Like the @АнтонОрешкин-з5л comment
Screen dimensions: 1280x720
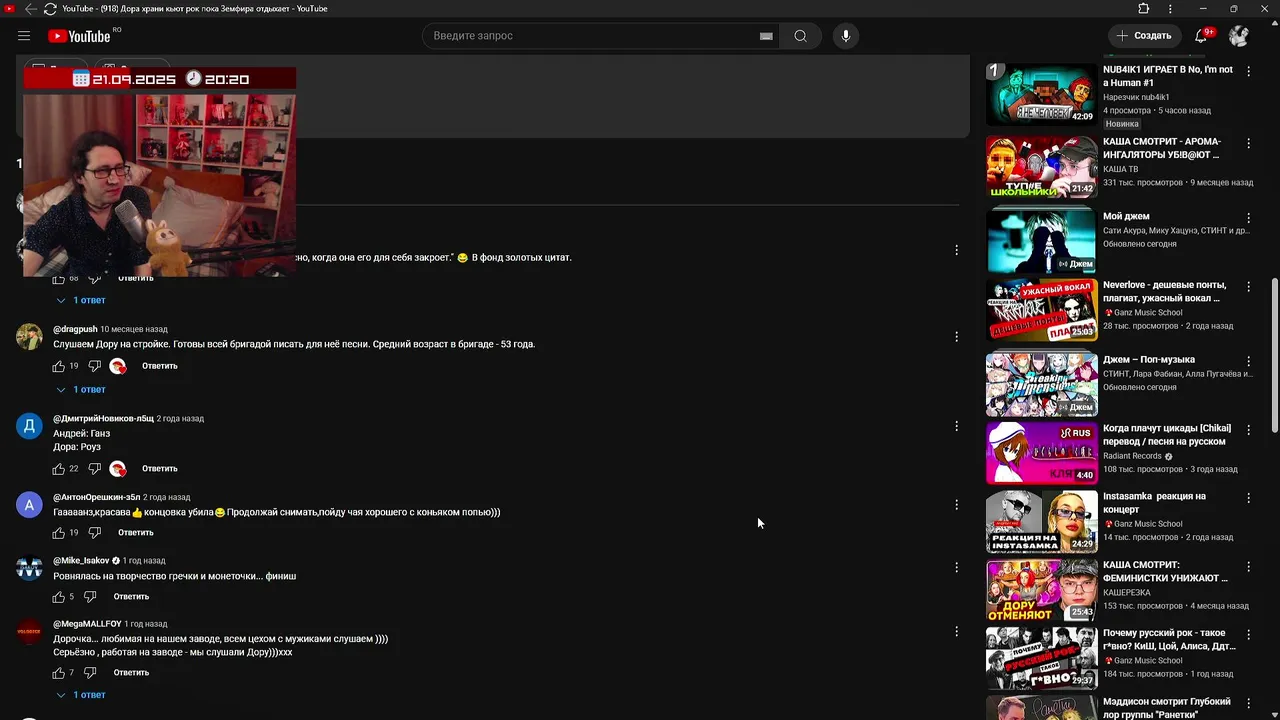click(58, 533)
